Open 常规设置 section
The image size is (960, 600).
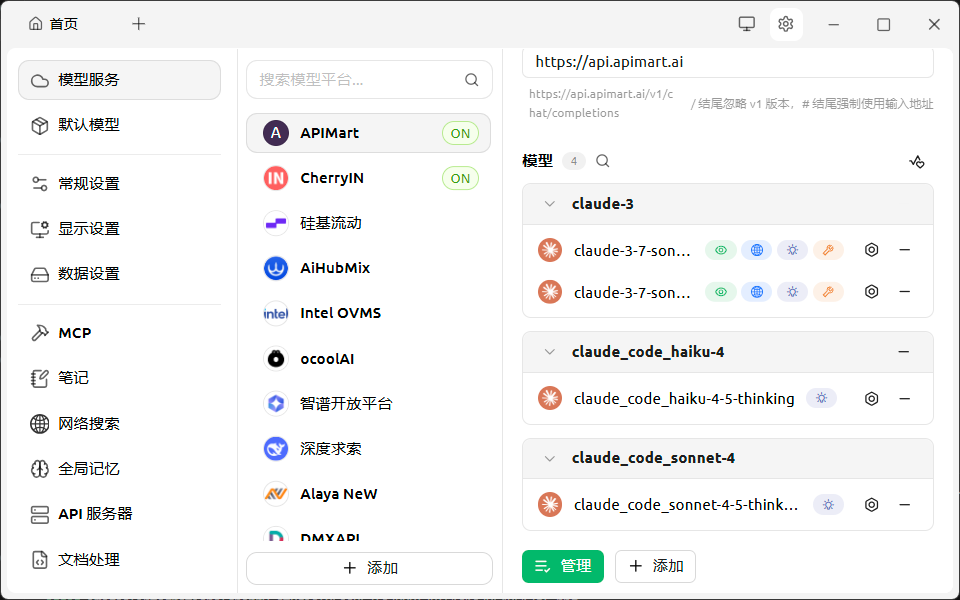[x=119, y=184]
